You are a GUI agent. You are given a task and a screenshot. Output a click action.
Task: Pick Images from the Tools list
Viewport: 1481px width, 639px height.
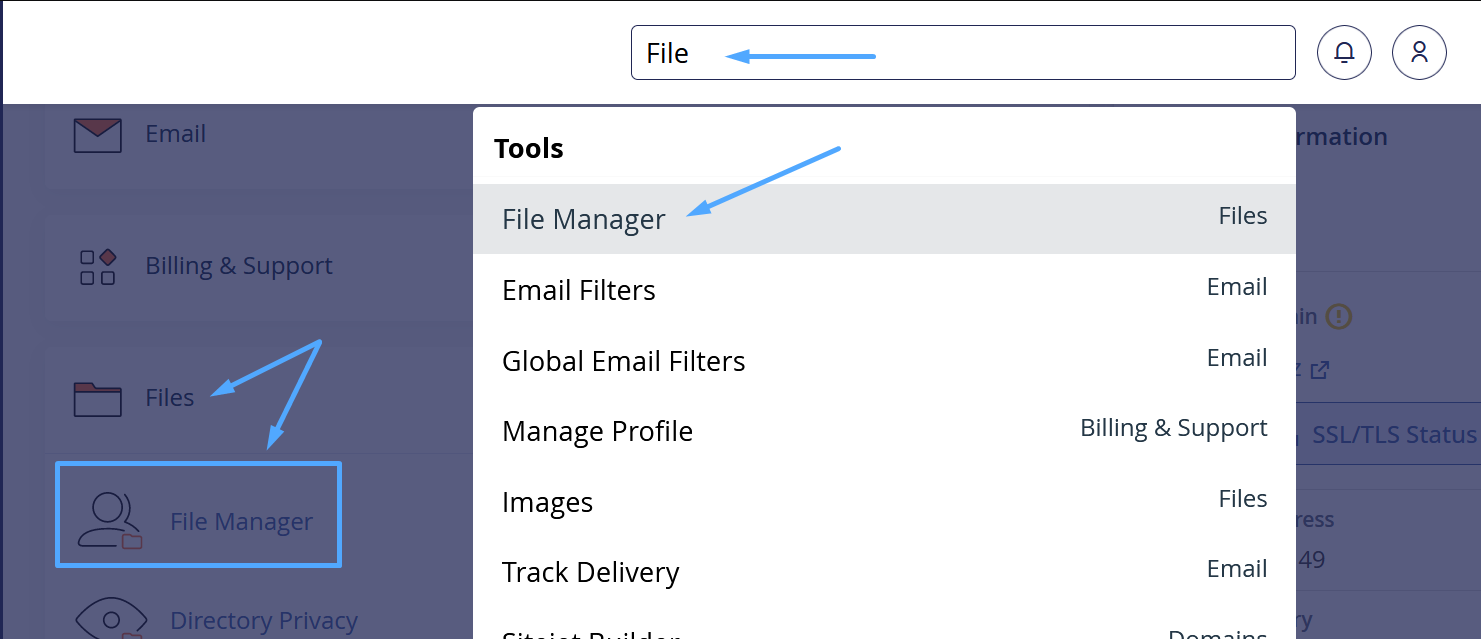[547, 502]
